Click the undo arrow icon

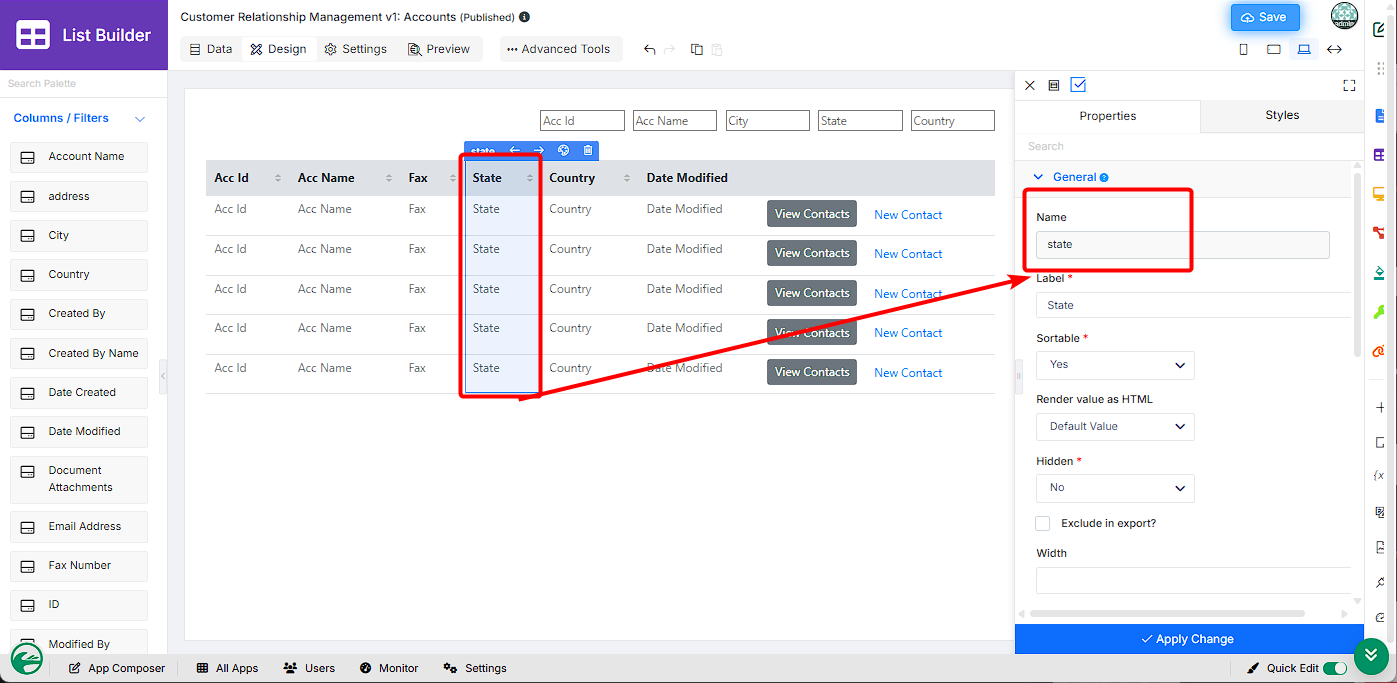point(650,49)
